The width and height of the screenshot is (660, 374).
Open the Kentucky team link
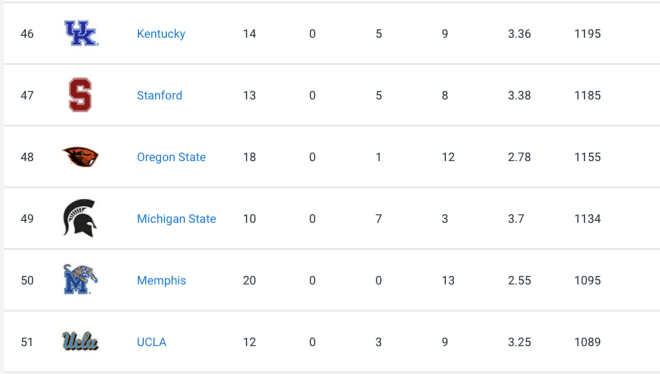pos(161,34)
